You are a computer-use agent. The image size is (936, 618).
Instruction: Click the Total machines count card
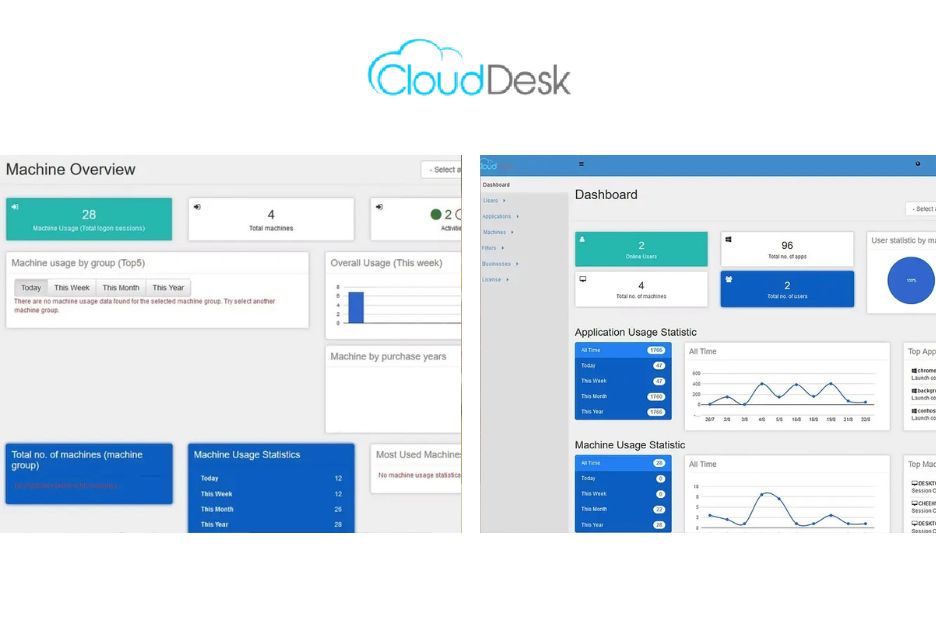click(x=270, y=218)
